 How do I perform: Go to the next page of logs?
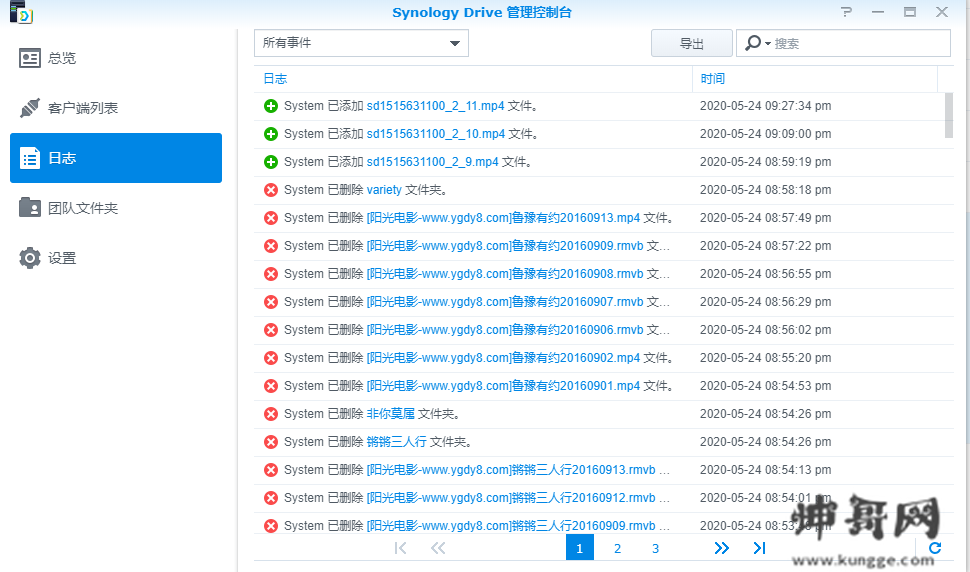pos(721,548)
